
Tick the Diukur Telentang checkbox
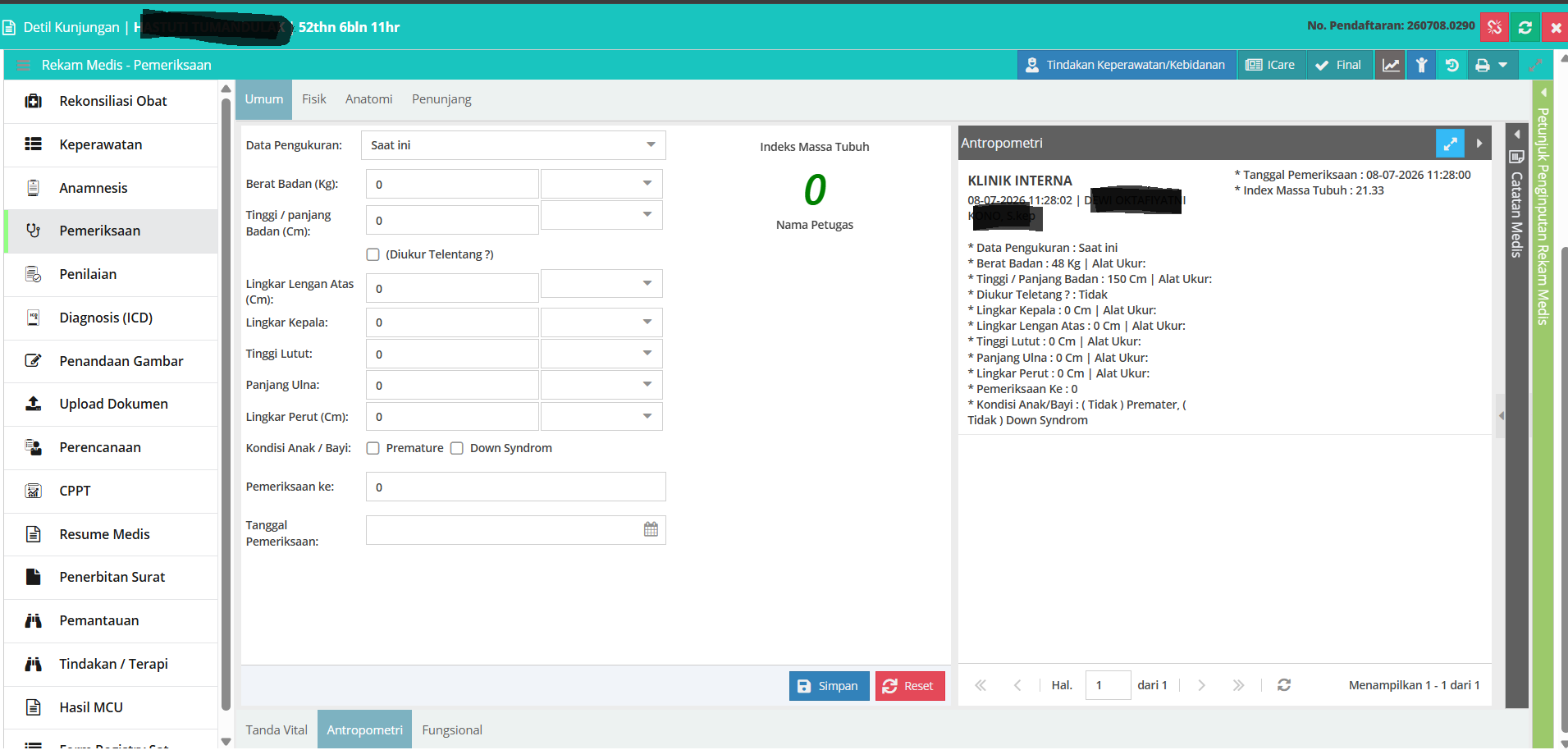[373, 254]
